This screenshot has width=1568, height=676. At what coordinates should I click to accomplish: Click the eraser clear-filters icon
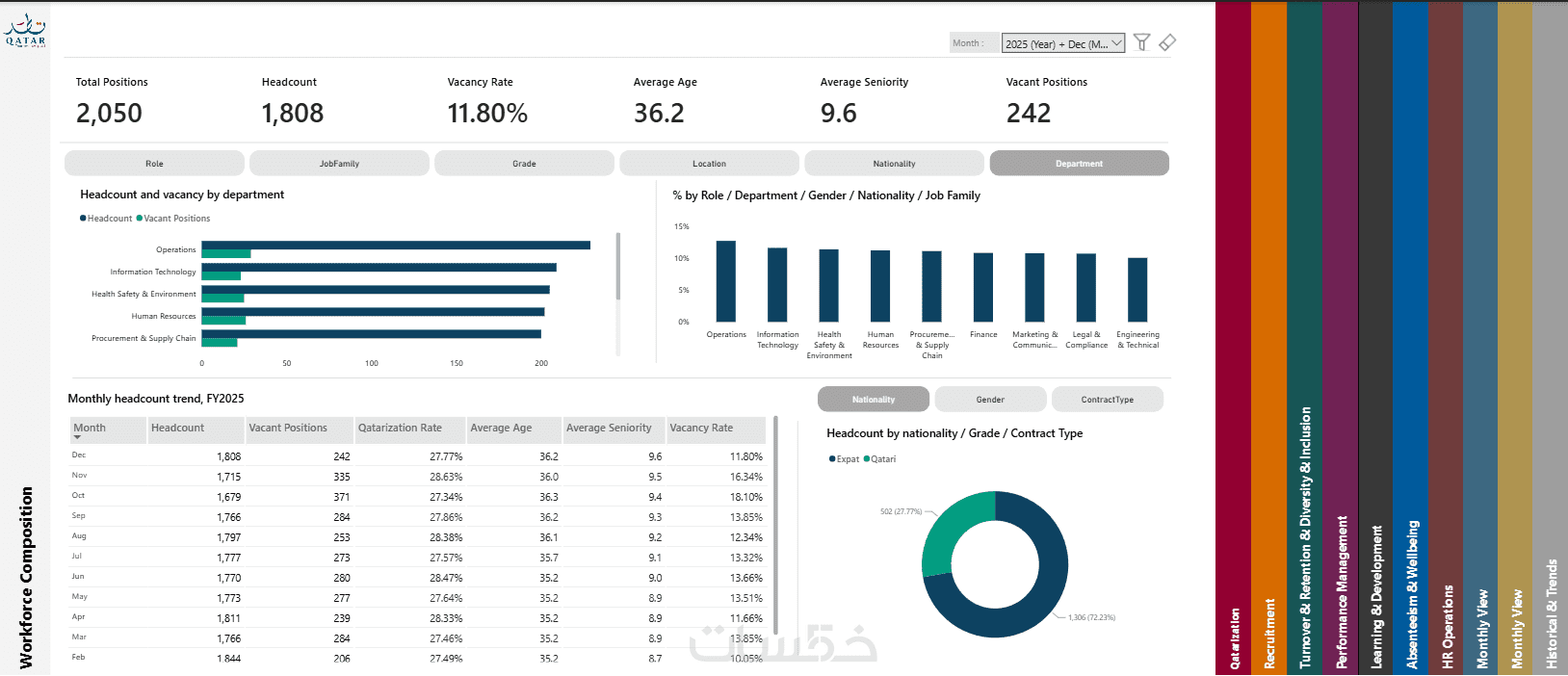[x=1167, y=42]
